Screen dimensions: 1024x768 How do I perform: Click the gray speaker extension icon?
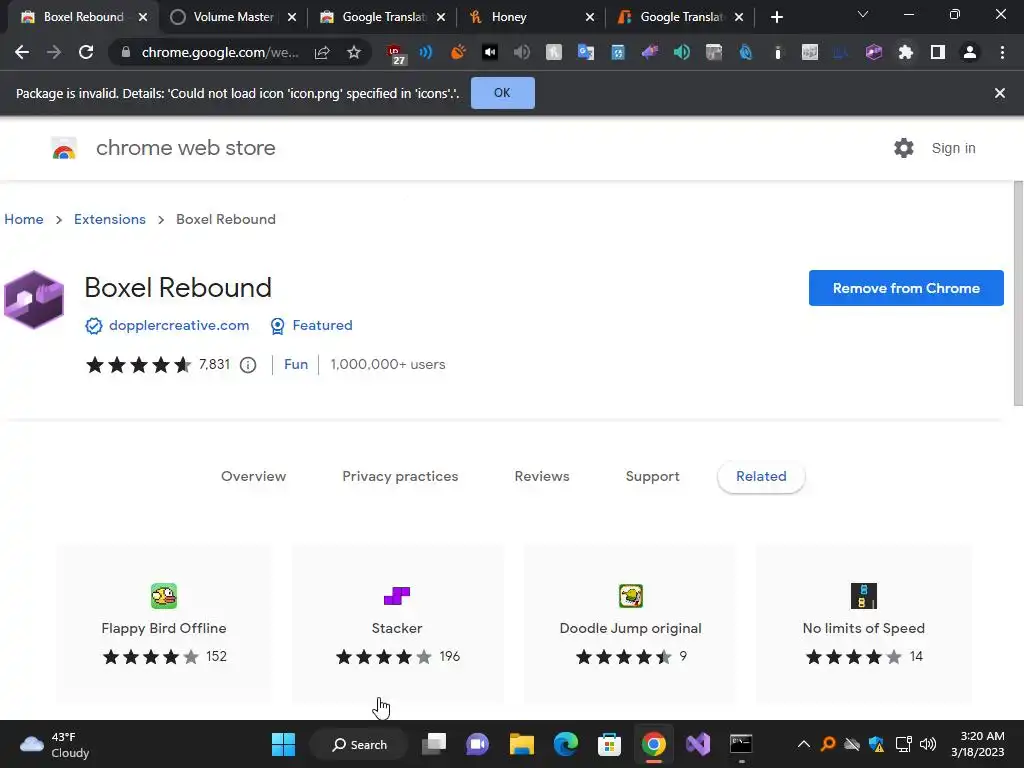pos(521,52)
